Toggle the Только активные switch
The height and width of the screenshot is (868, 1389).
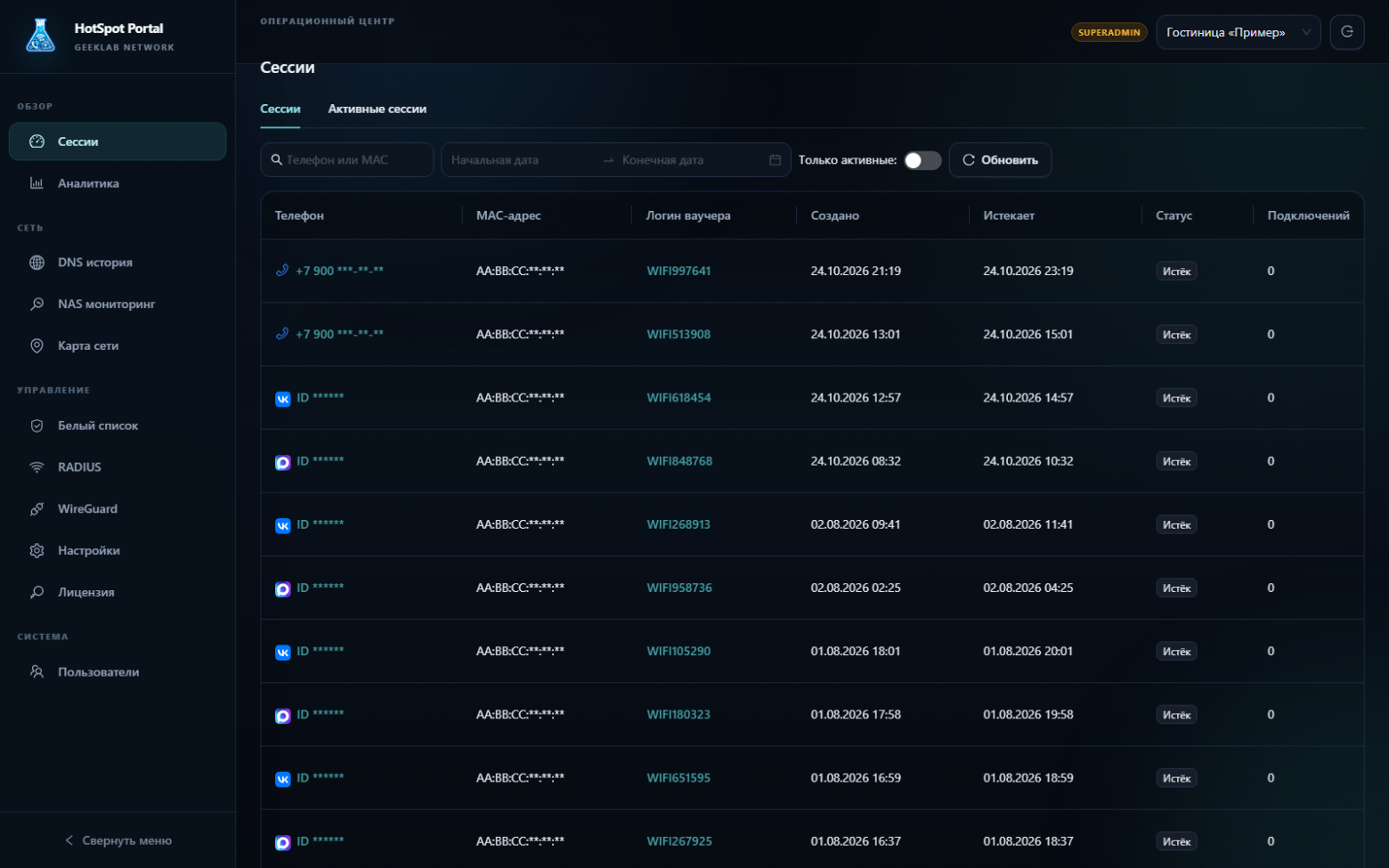click(922, 160)
